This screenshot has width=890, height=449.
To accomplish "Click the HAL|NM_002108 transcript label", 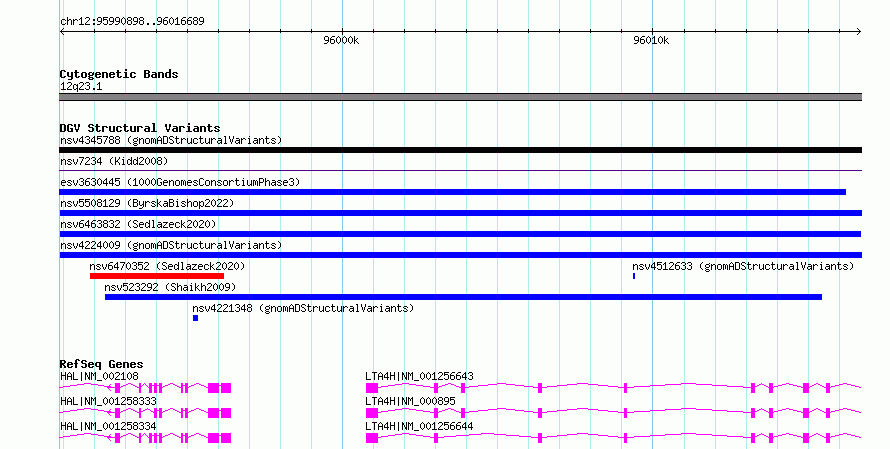I will [99, 376].
